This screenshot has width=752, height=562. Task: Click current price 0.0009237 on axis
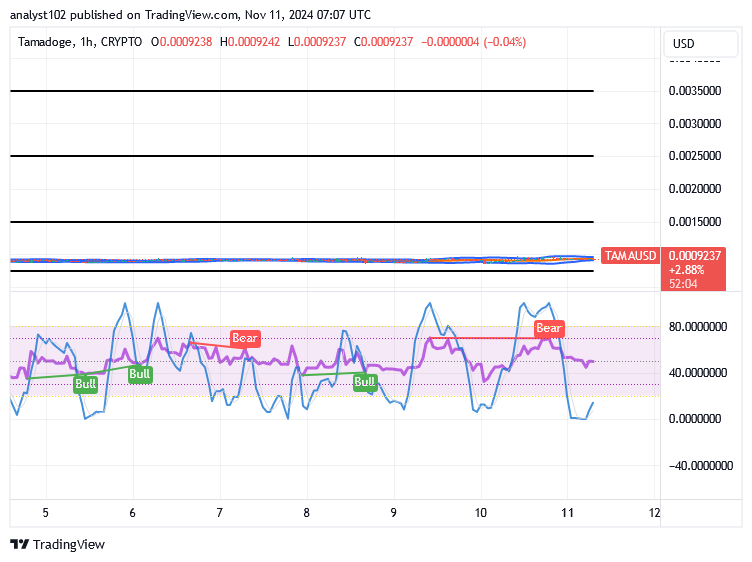pos(695,256)
